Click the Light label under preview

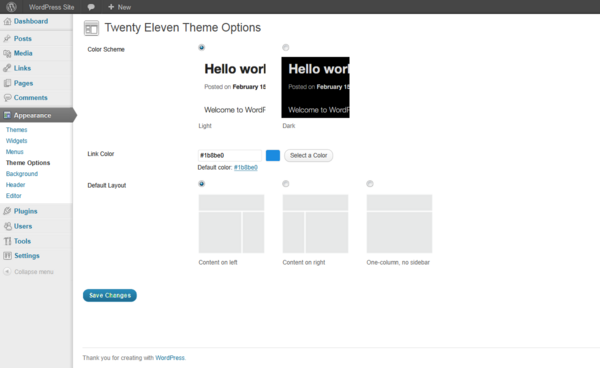click(x=205, y=126)
